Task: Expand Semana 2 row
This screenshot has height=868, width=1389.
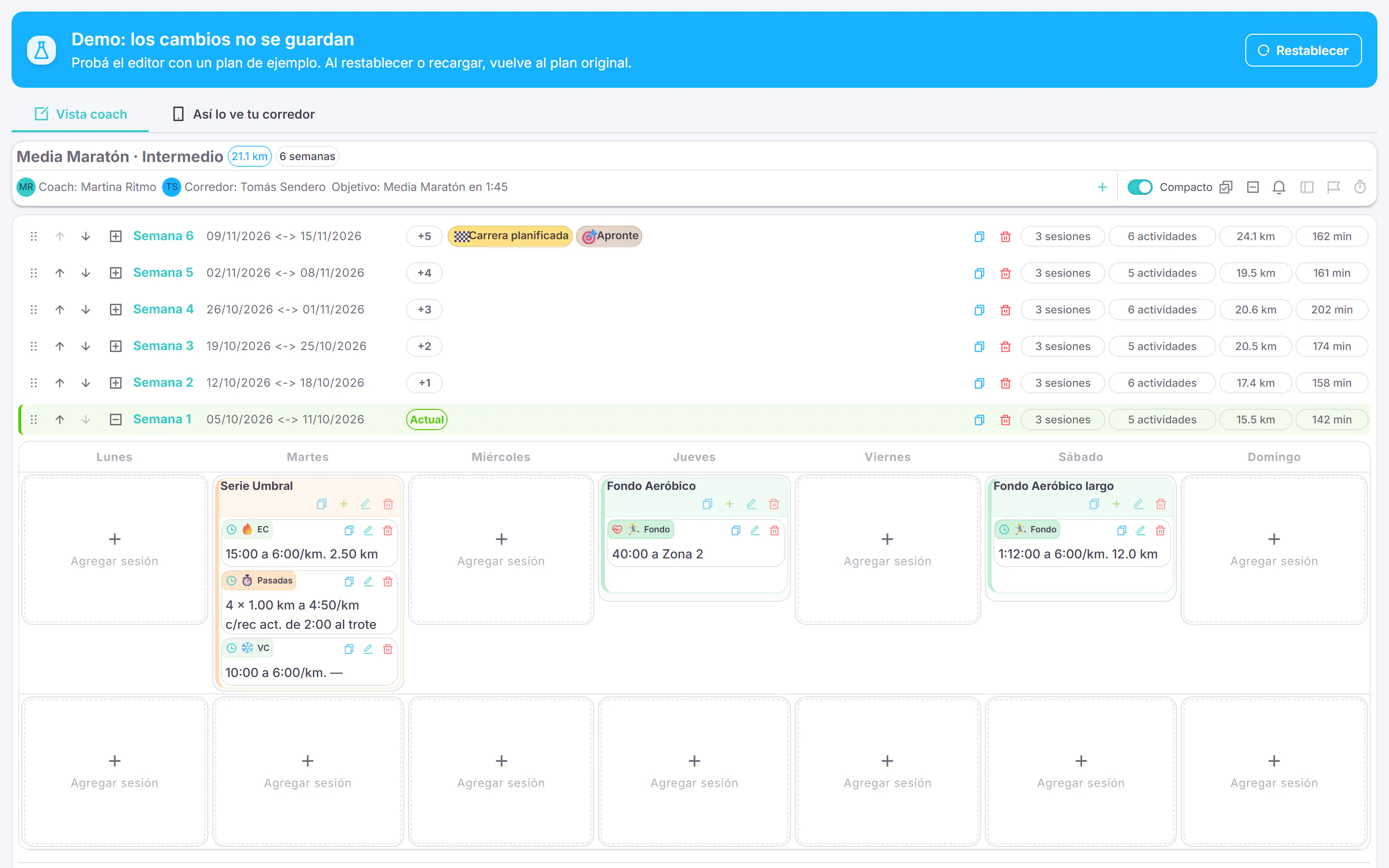Action: pos(115,383)
